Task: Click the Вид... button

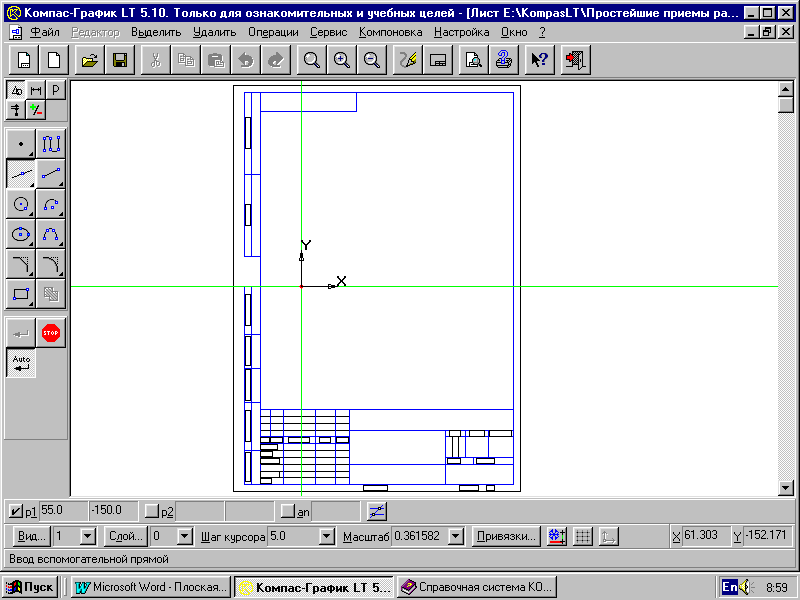Action: [32, 536]
